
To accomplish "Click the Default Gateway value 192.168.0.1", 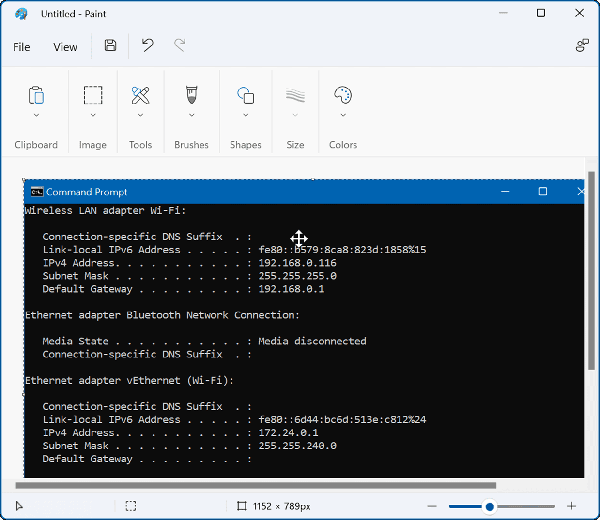I will [291, 289].
